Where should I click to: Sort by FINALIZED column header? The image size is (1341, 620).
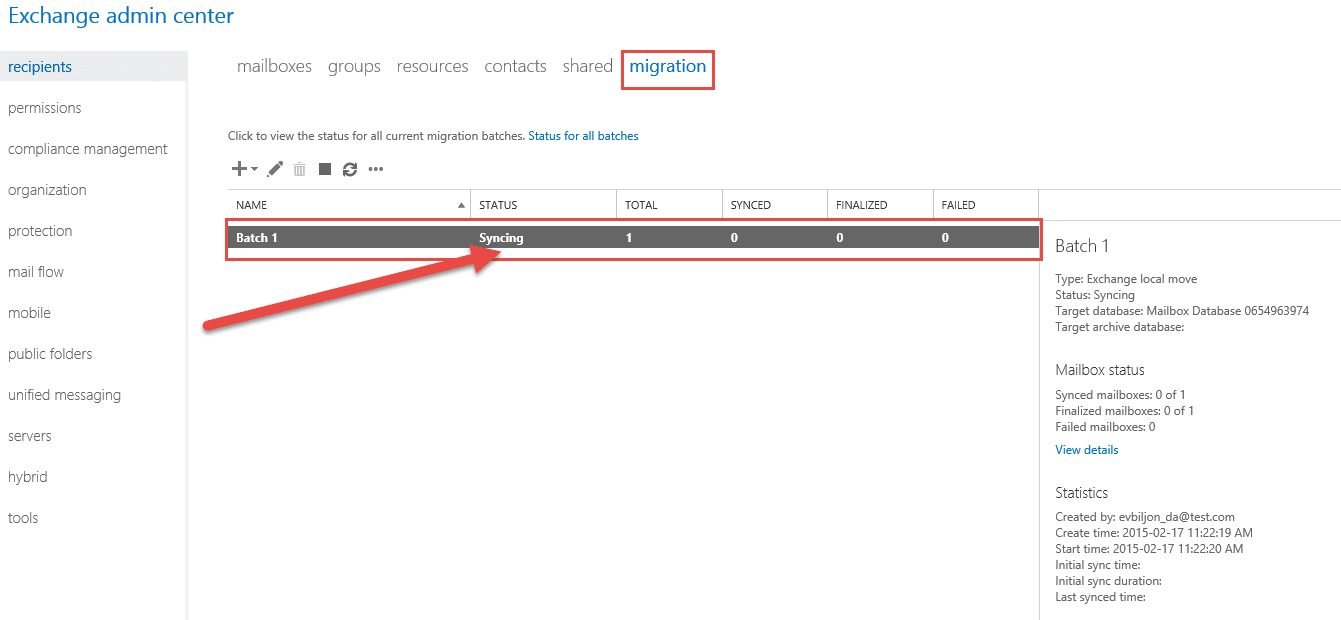point(881,205)
